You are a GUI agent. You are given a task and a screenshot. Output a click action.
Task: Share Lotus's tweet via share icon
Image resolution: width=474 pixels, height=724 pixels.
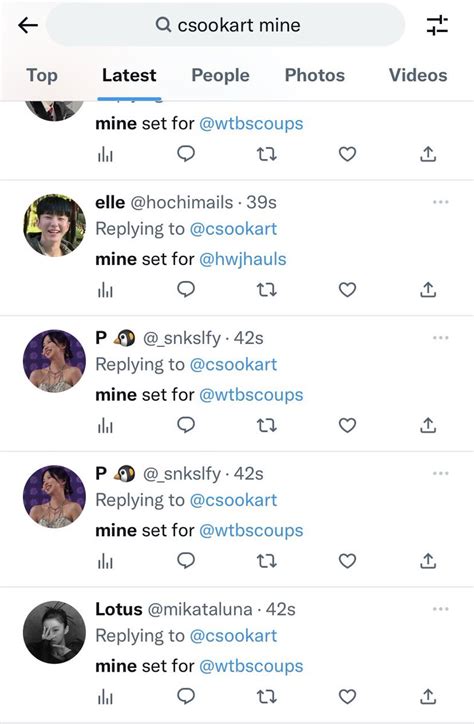click(428, 696)
